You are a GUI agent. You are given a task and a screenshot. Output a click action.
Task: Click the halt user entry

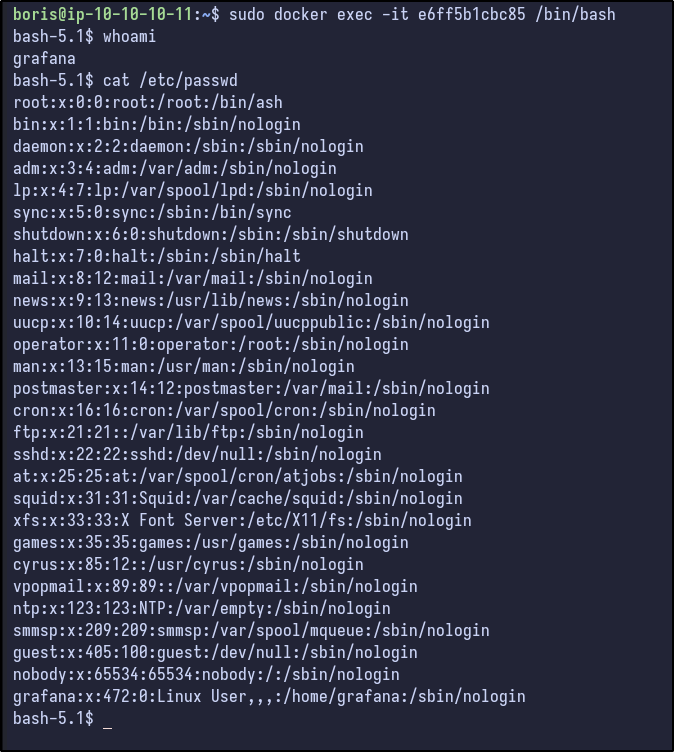tap(157, 256)
